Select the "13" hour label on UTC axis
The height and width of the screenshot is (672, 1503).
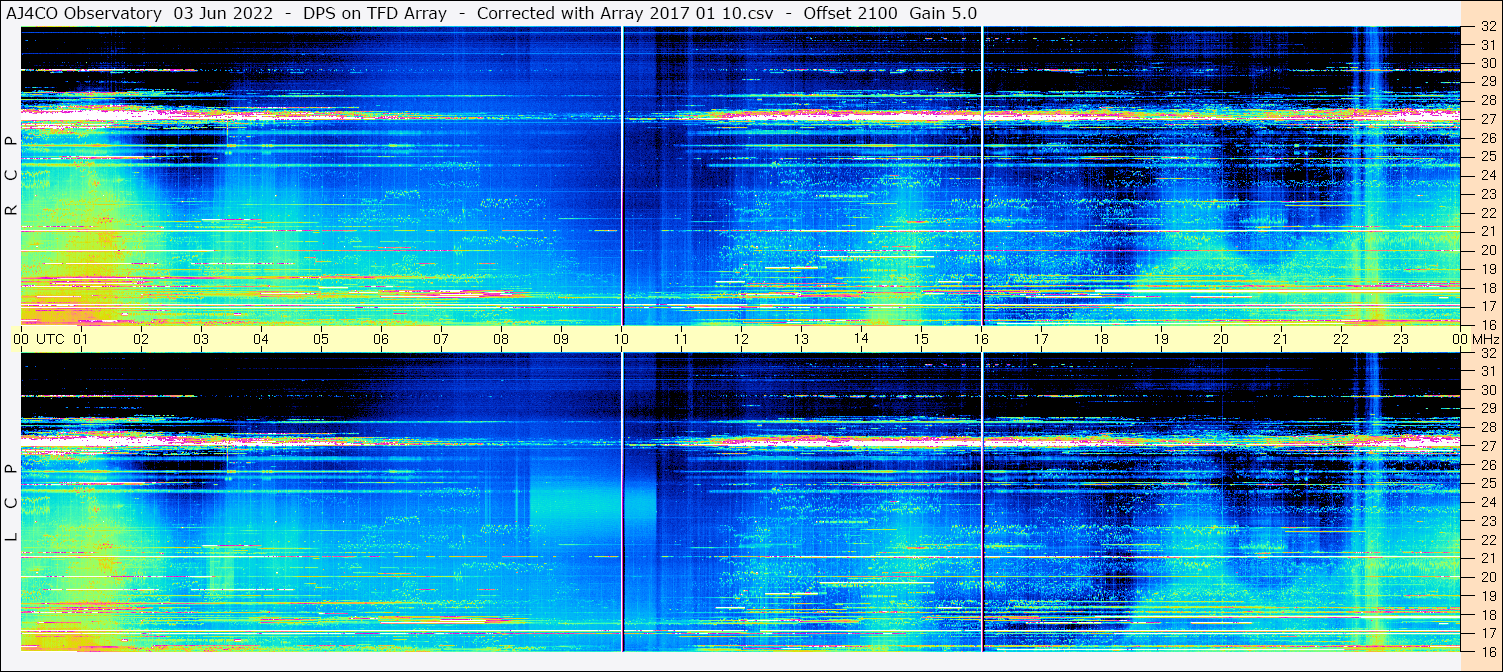(x=801, y=339)
